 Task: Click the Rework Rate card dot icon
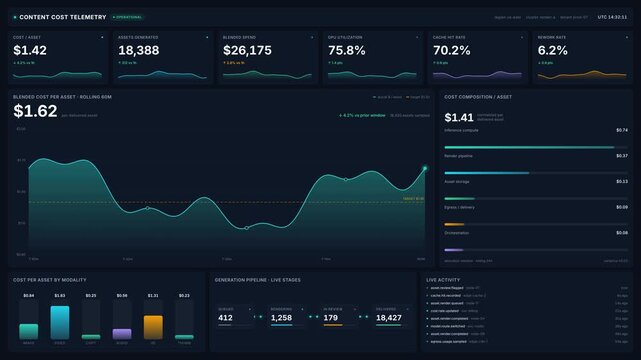click(627, 37)
